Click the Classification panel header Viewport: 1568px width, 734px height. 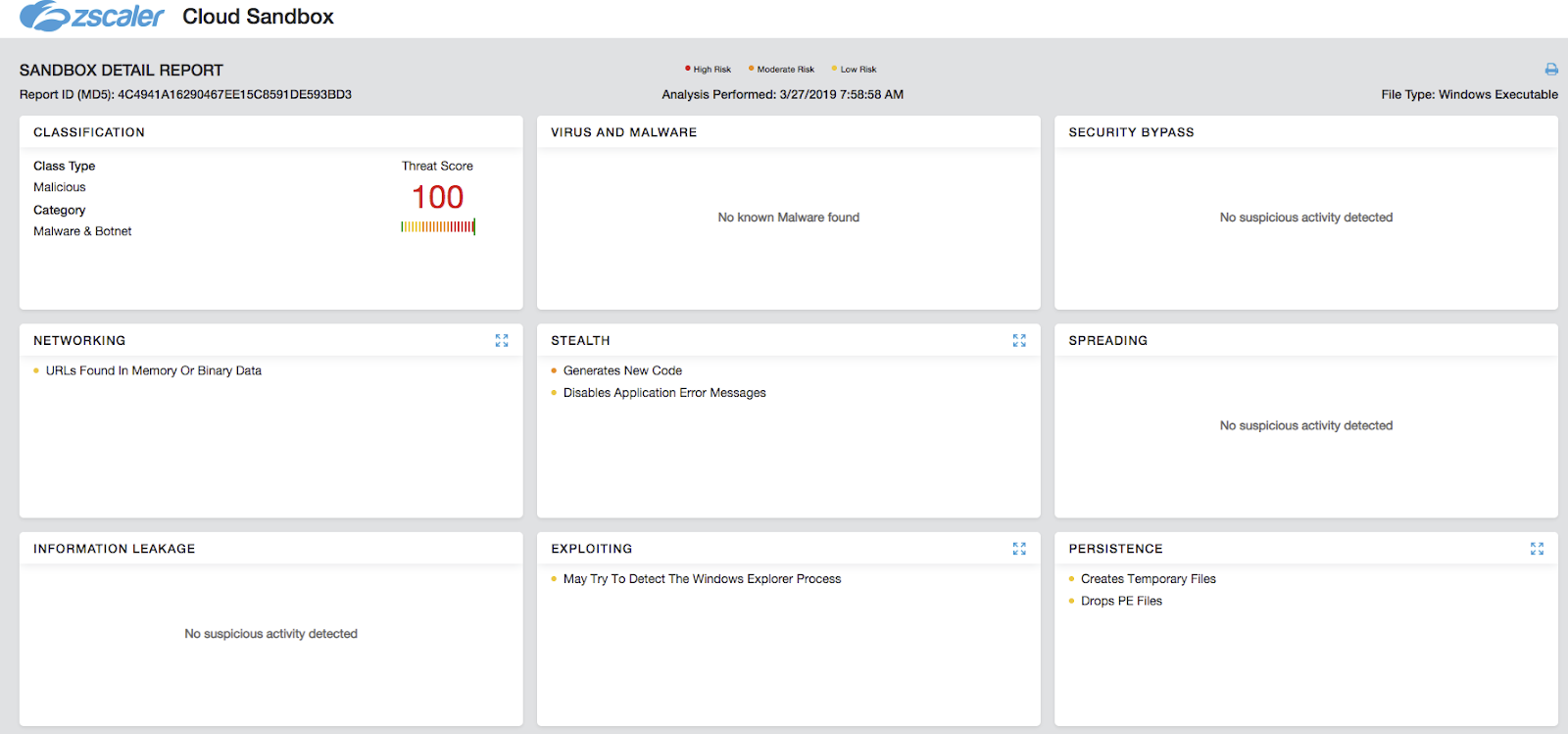tap(89, 132)
